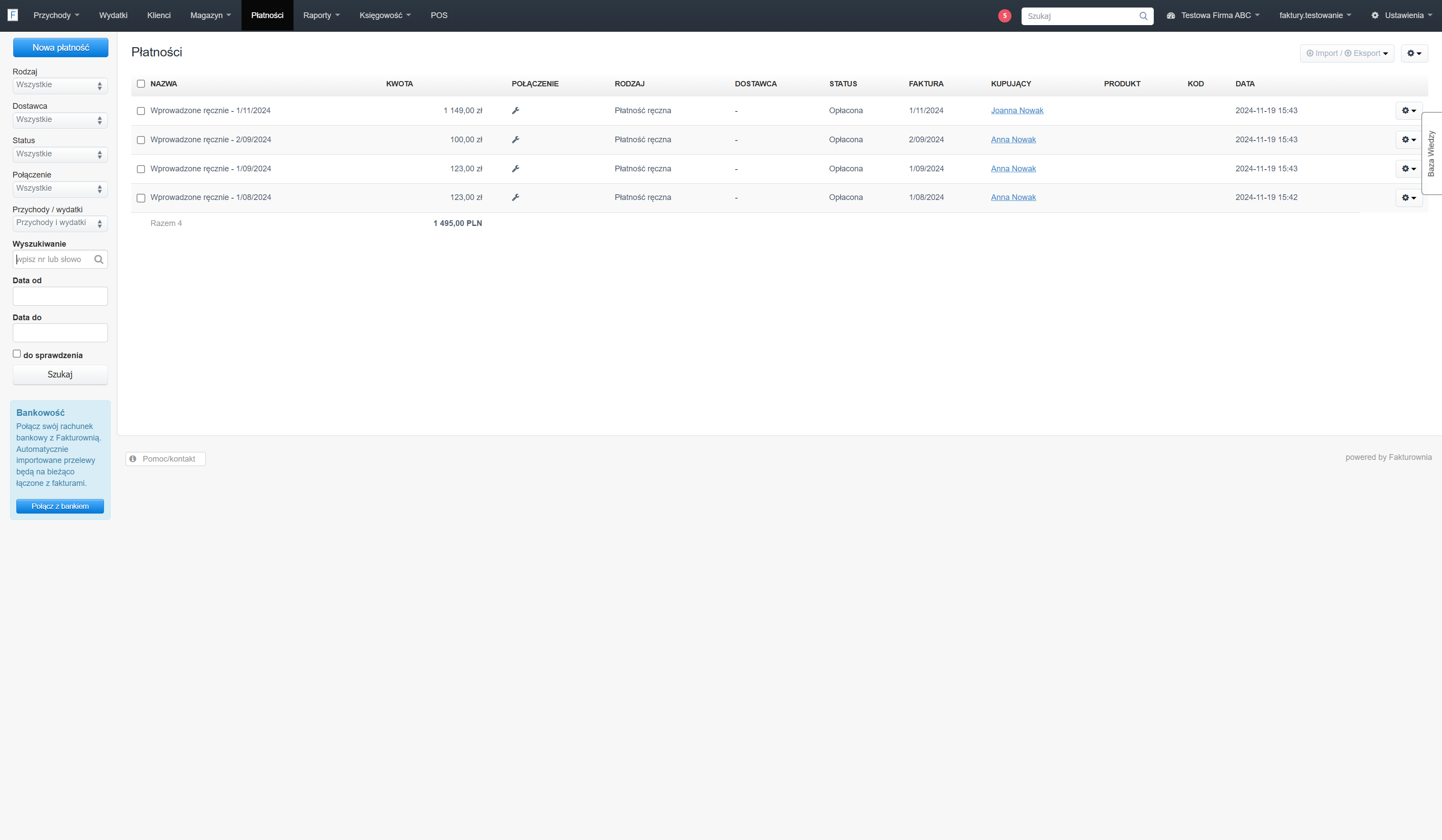This screenshot has width=1442, height=840.
Task: Open the red notifications badge
Action: pos(1004,16)
